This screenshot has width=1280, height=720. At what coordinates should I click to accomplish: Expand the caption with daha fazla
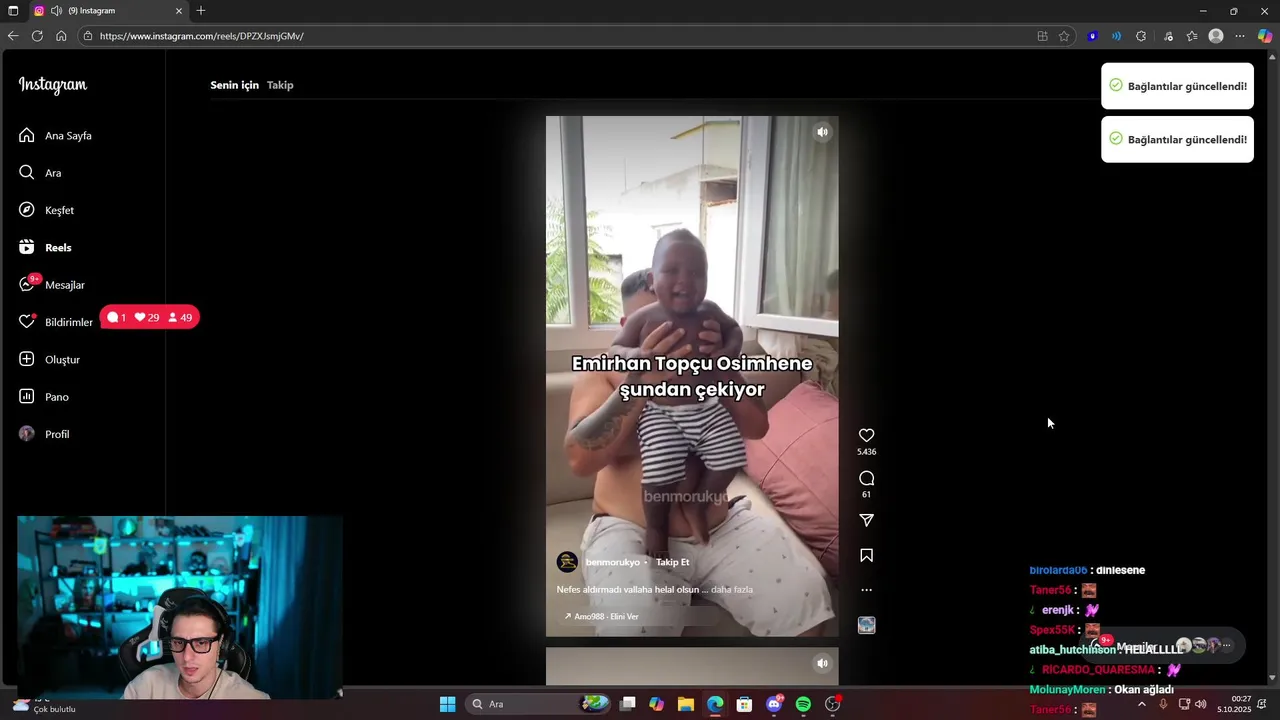[732, 590]
